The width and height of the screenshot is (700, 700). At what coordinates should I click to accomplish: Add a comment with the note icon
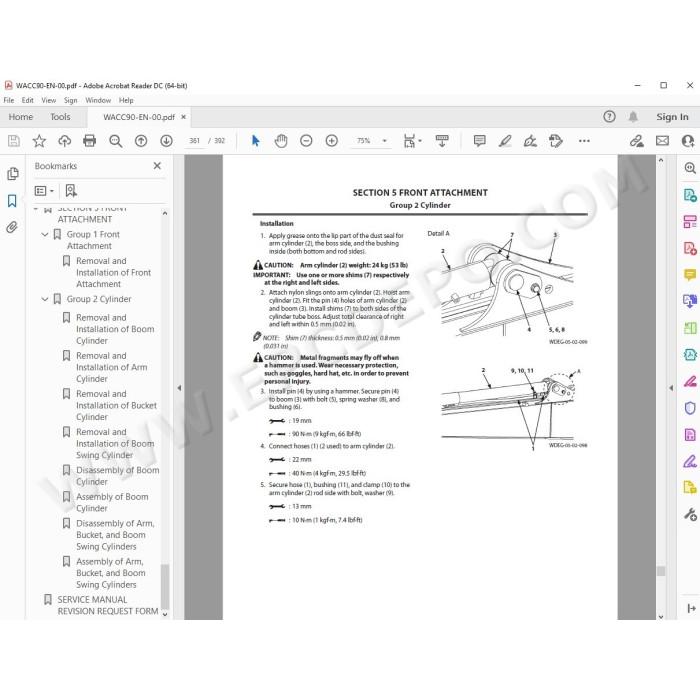pos(479,141)
